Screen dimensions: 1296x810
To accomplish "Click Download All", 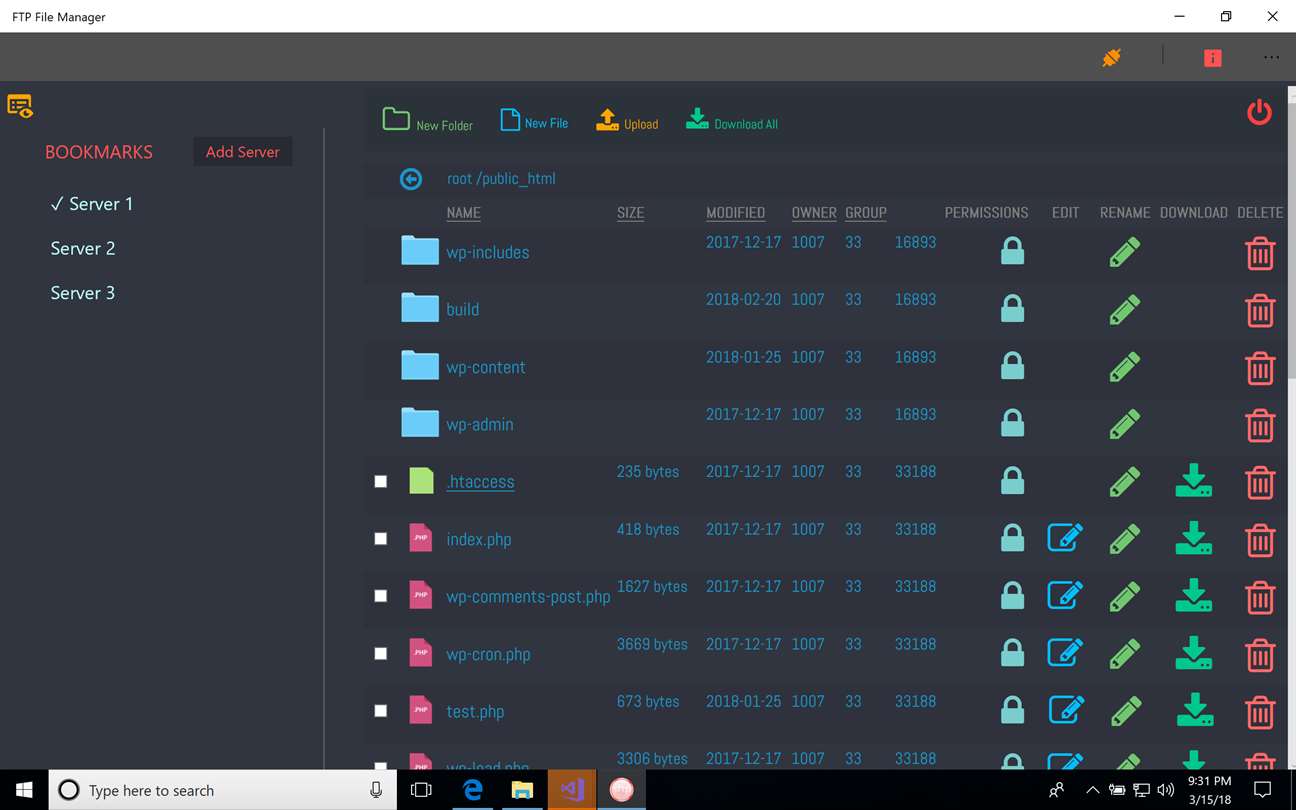I will [x=732, y=121].
